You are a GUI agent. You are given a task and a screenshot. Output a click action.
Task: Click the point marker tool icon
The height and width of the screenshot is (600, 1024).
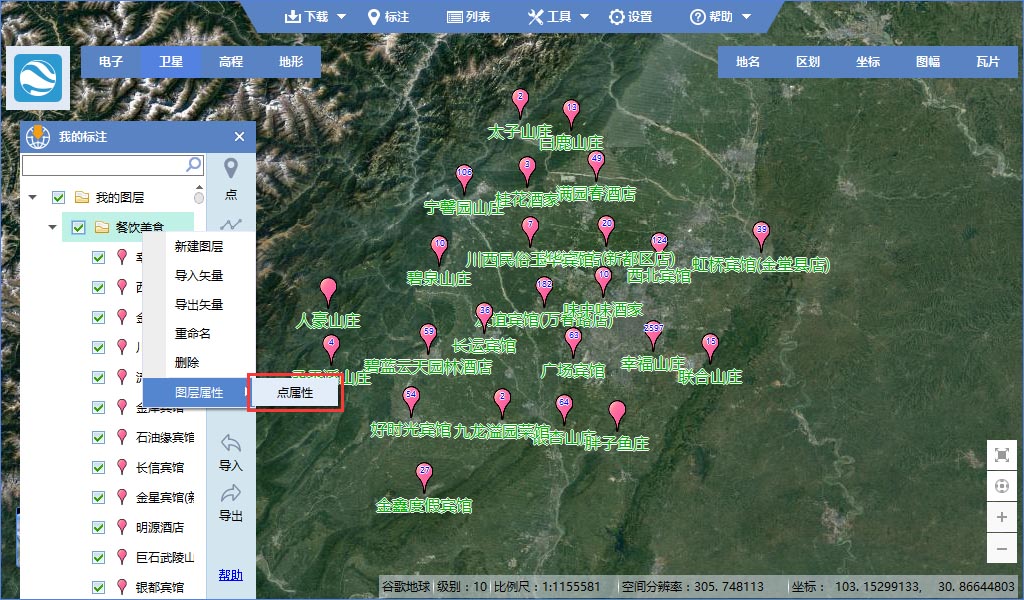[x=231, y=168]
